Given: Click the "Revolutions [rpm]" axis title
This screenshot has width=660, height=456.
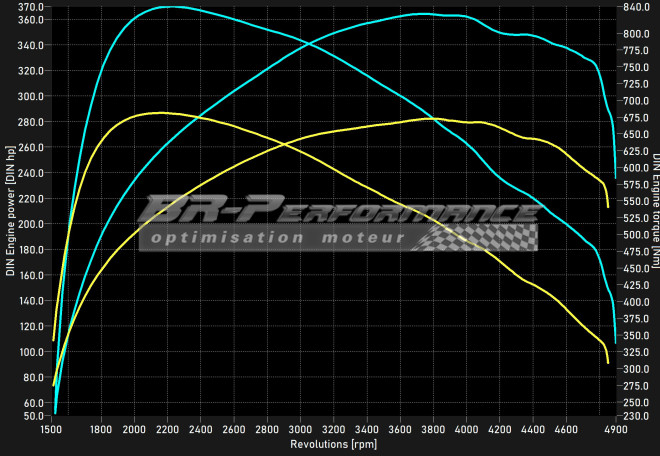Looking at the screenshot, I should (x=333, y=444).
